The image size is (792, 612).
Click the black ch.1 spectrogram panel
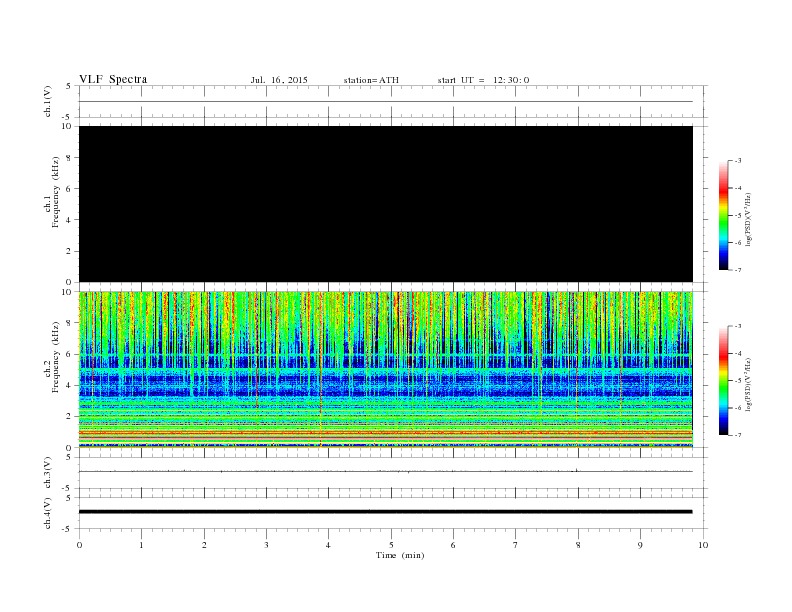[x=386, y=204]
